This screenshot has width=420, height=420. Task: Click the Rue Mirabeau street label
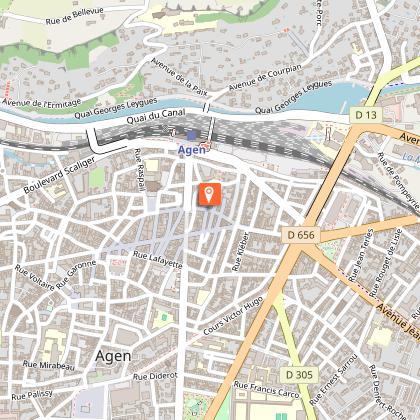(49, 365)
